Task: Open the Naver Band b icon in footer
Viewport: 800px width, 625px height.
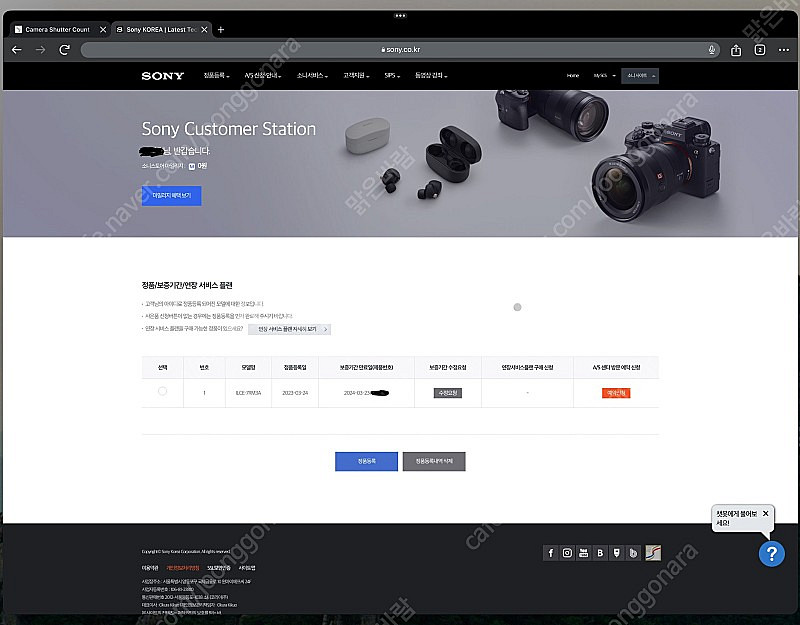Action: pyautogui.click(x=633, y=553)
